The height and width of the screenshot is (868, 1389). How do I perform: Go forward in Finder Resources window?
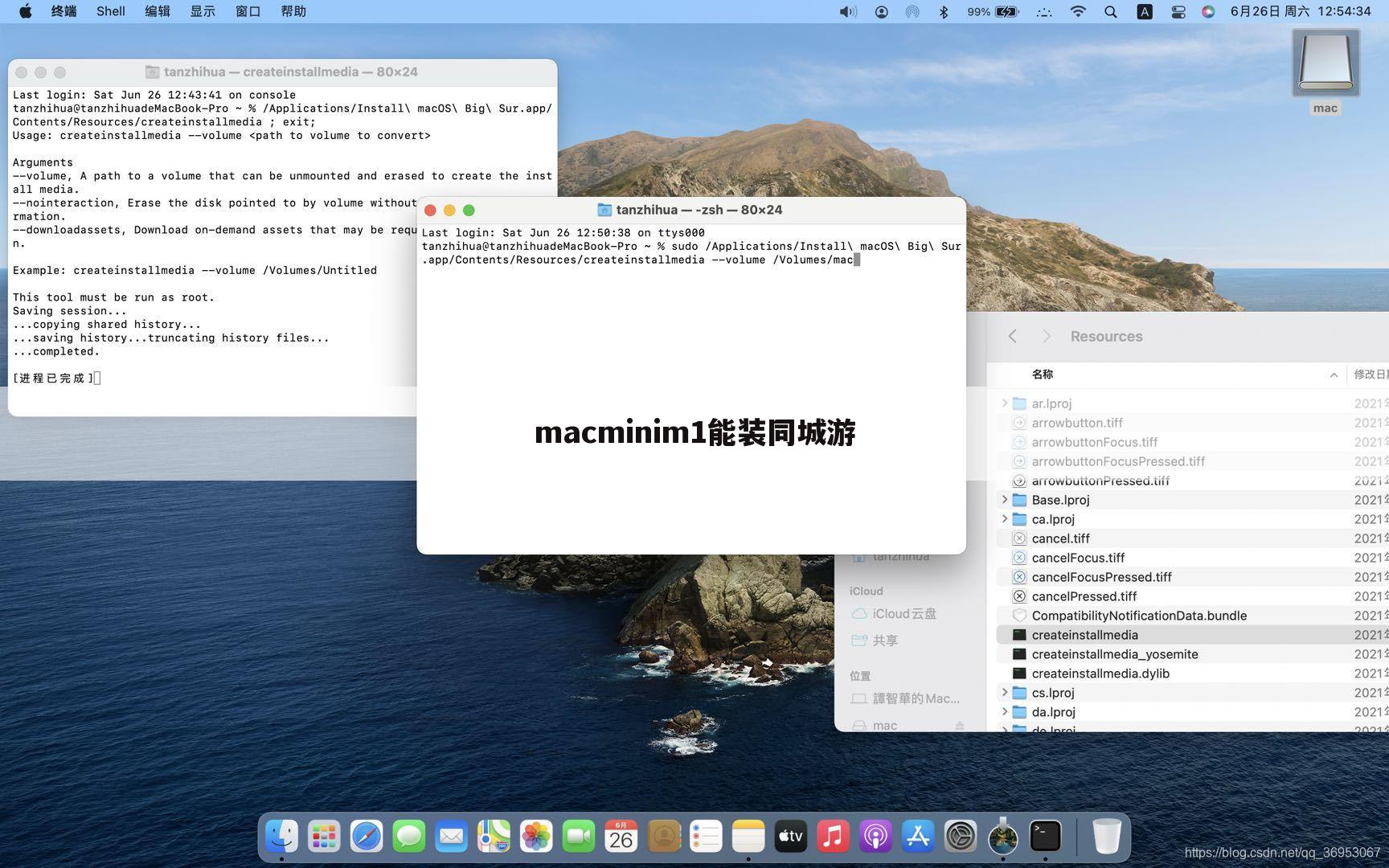click(1046, 337)
